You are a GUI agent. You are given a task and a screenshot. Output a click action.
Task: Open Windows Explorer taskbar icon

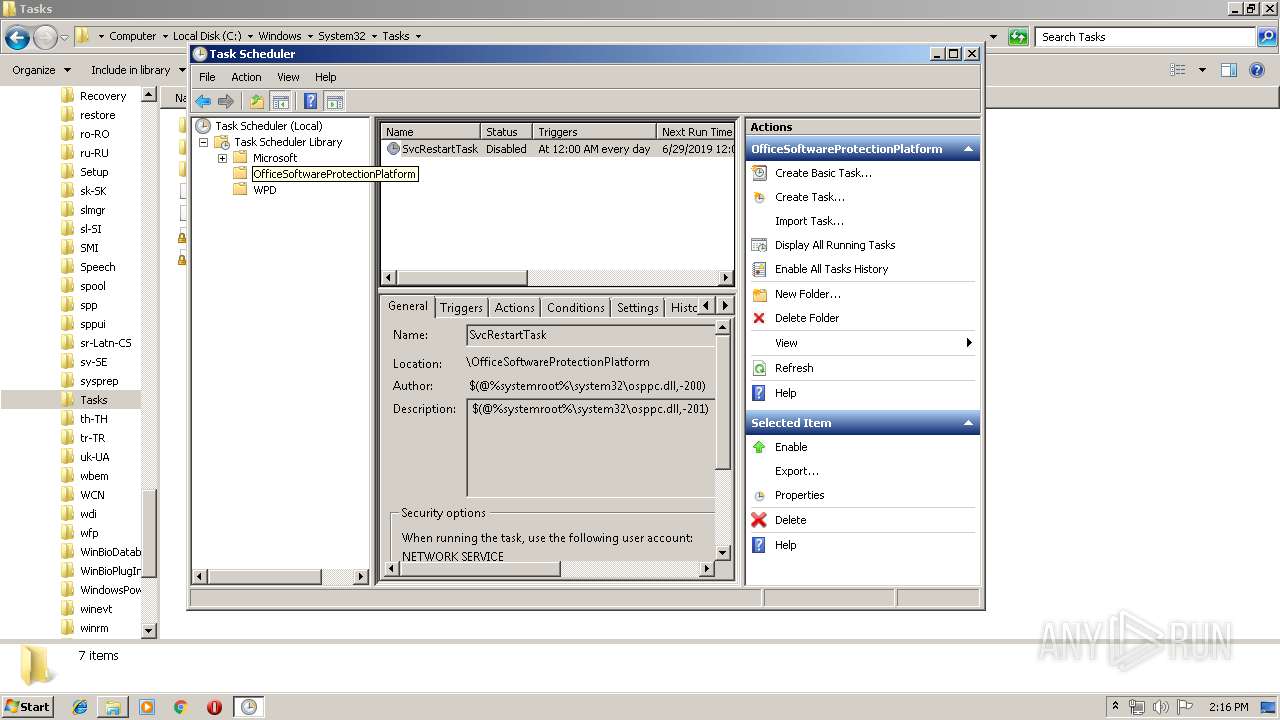click(x=113, y=707)
